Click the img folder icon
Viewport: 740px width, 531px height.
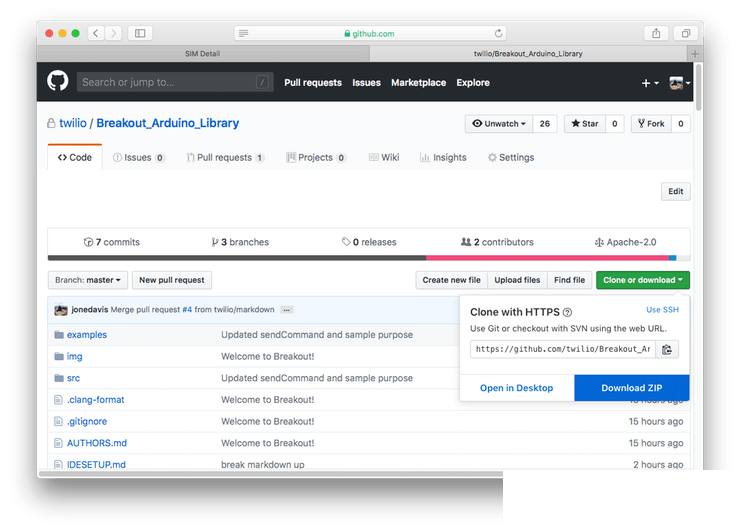point(59,356)
